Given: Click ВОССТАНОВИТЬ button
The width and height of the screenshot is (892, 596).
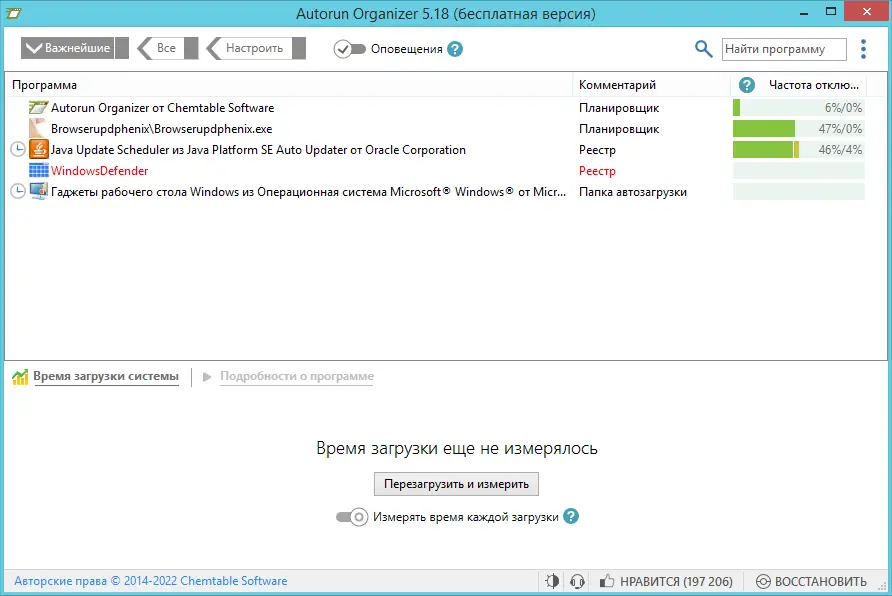Looking at the screenshot, I should click(x=811, y=581).
